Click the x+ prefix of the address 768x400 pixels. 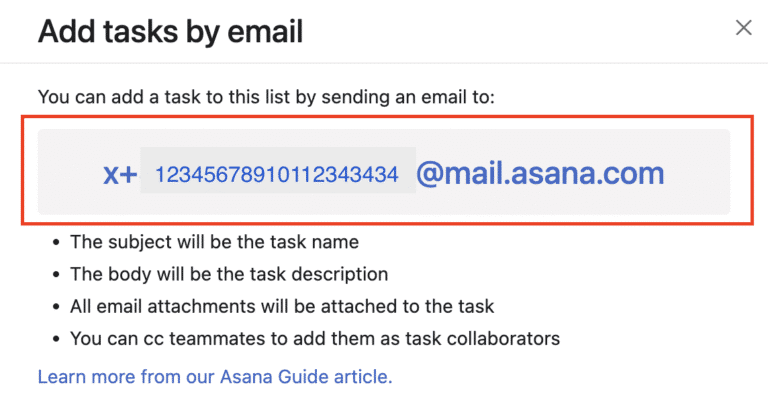click(x=120, y=174)
